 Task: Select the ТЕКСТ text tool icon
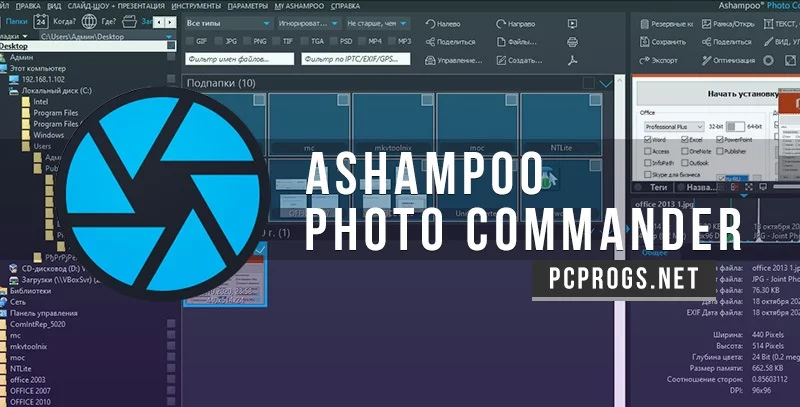(768, 24)
